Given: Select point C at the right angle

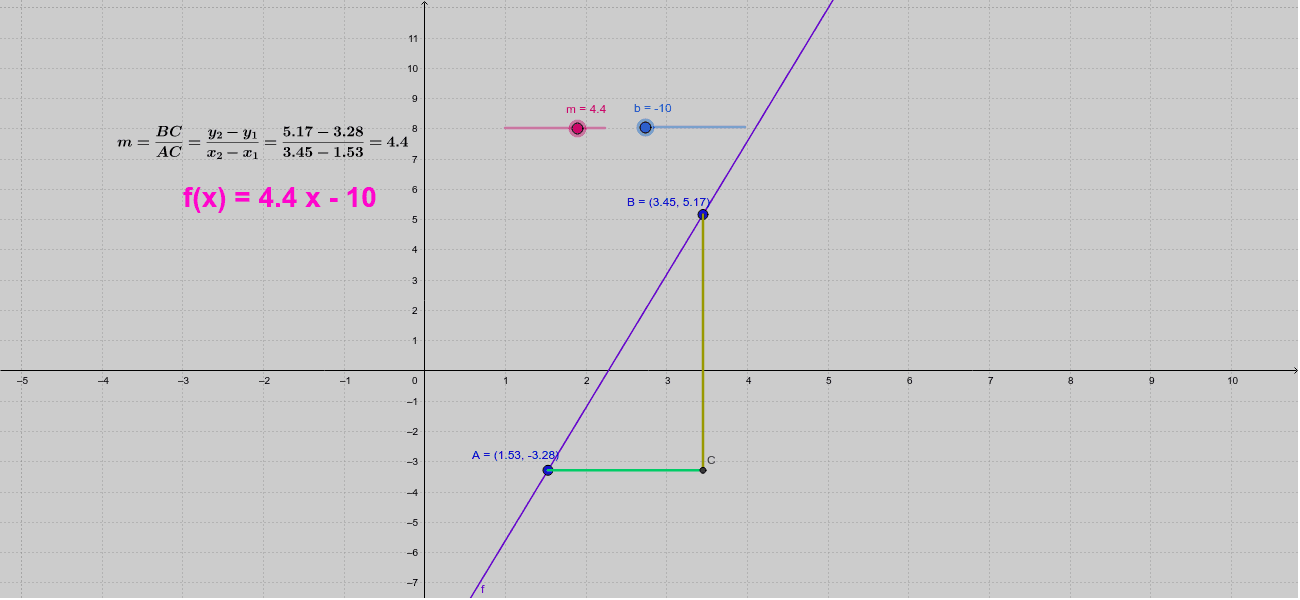Looking at the screenshot, I should (703, 470).
